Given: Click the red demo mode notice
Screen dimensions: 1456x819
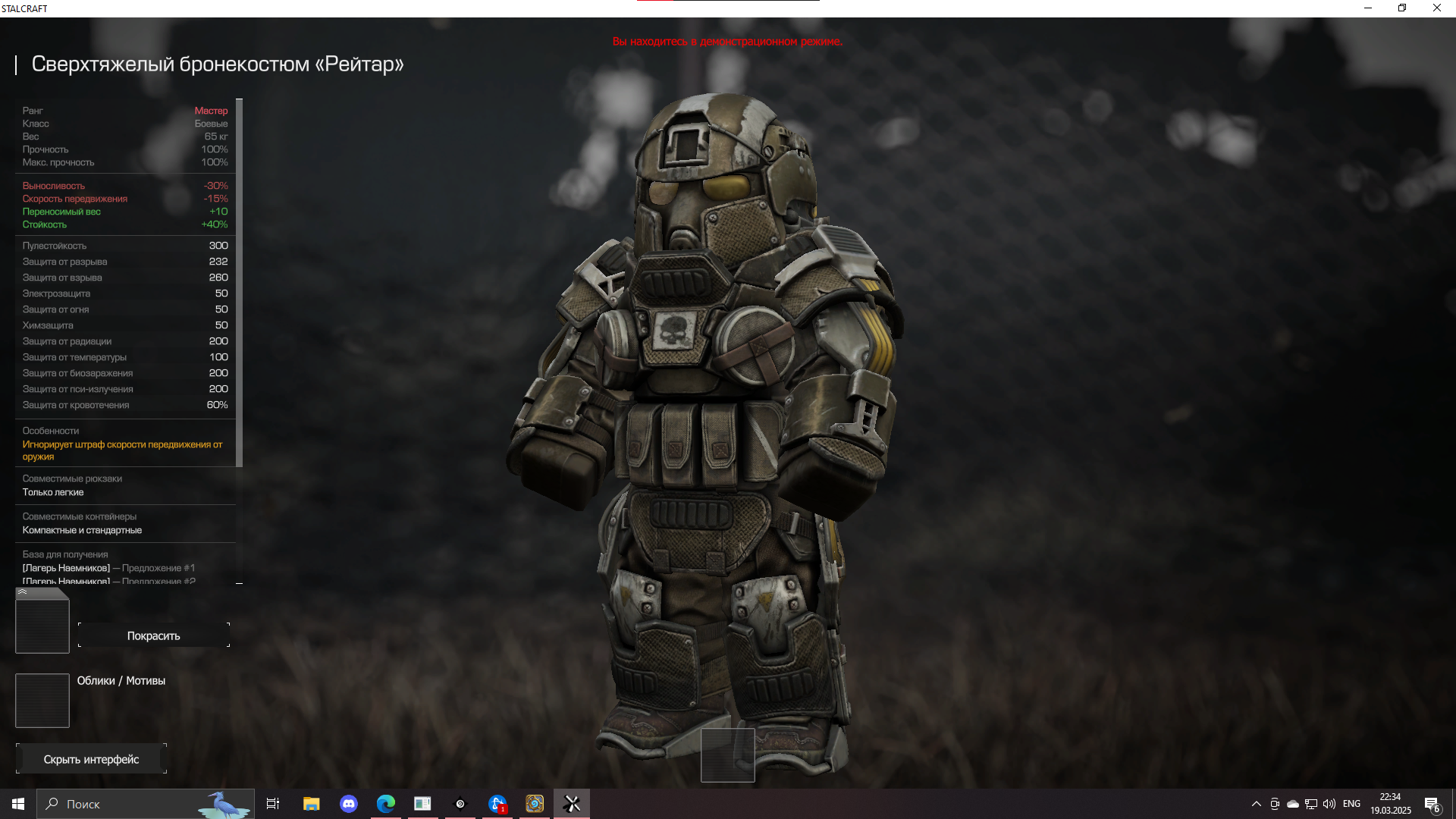Looking at the screenshot, I should tap(727, 41).
